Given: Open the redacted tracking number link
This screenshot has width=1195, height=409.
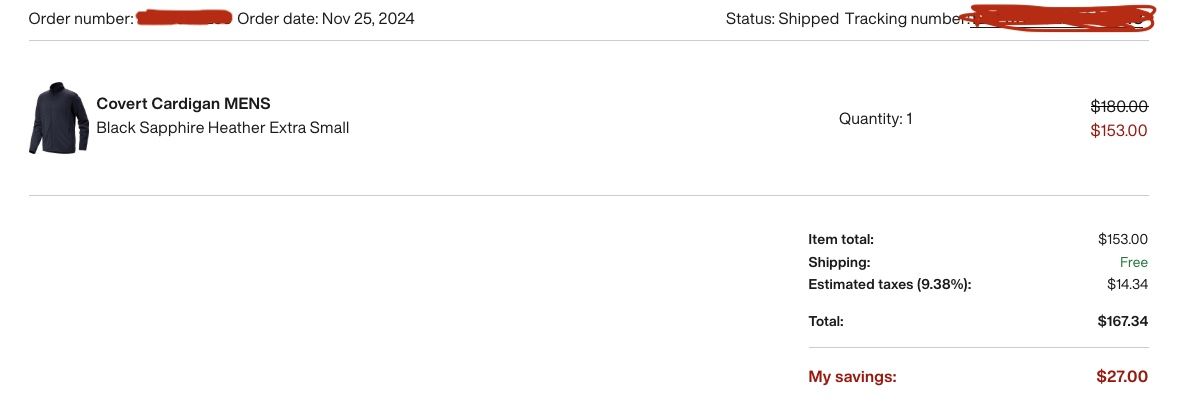Looking at the screenshot, I should 1060,18.
